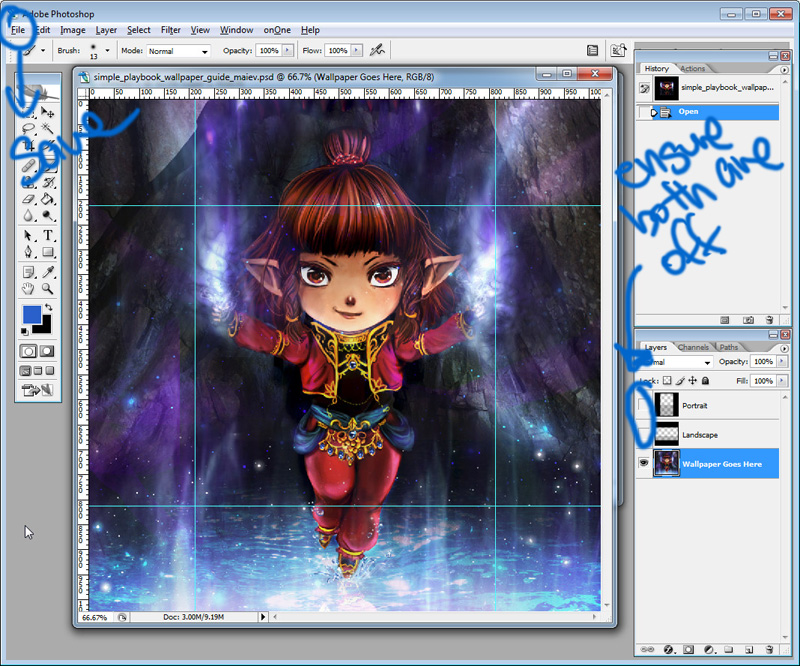This screenshot has height=666, width=800.
Task: Open Edit in ImageReady button
Action: coord(37,390)
